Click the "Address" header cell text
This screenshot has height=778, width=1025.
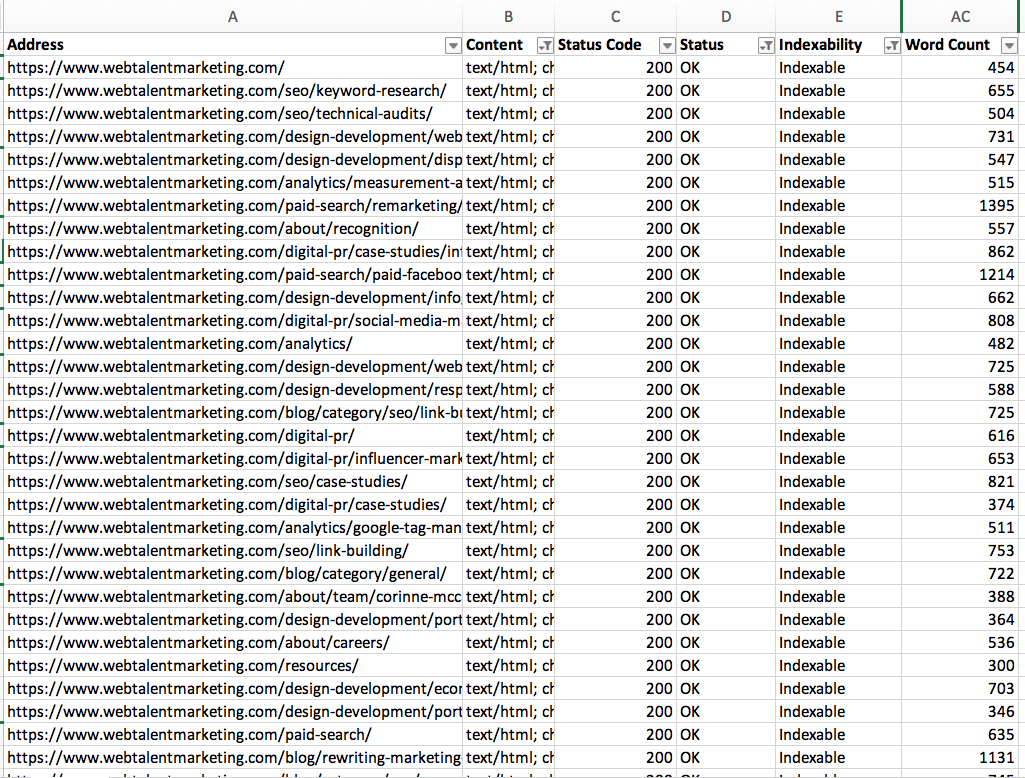coord(35,45)
